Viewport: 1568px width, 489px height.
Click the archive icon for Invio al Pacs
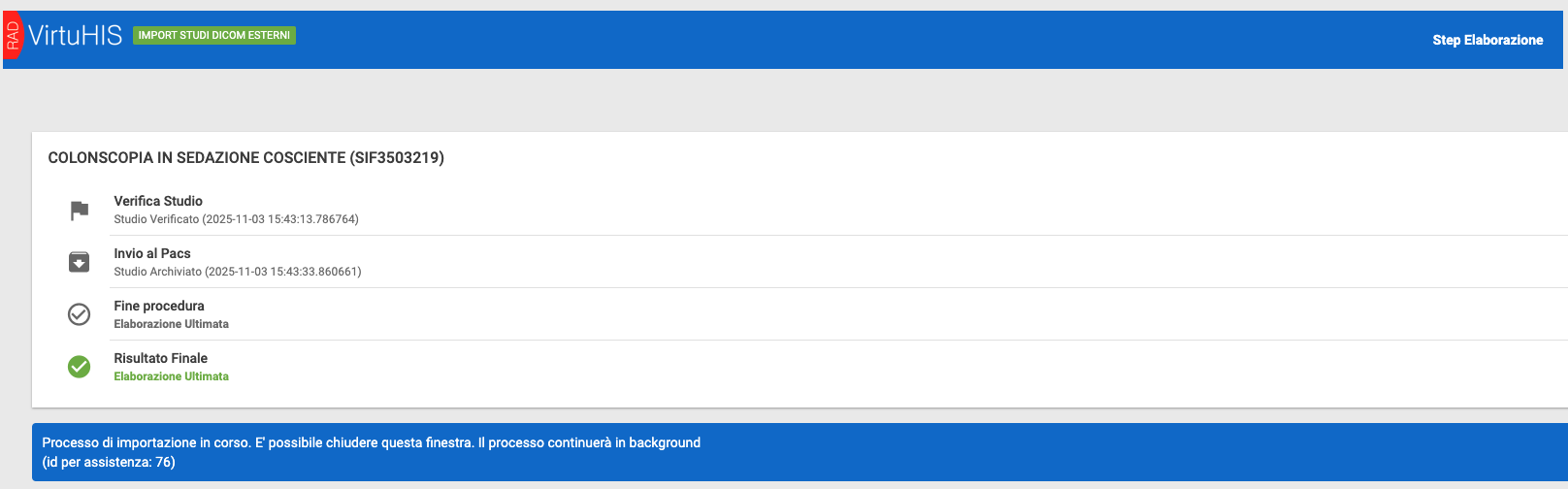(x=80, y=262)
